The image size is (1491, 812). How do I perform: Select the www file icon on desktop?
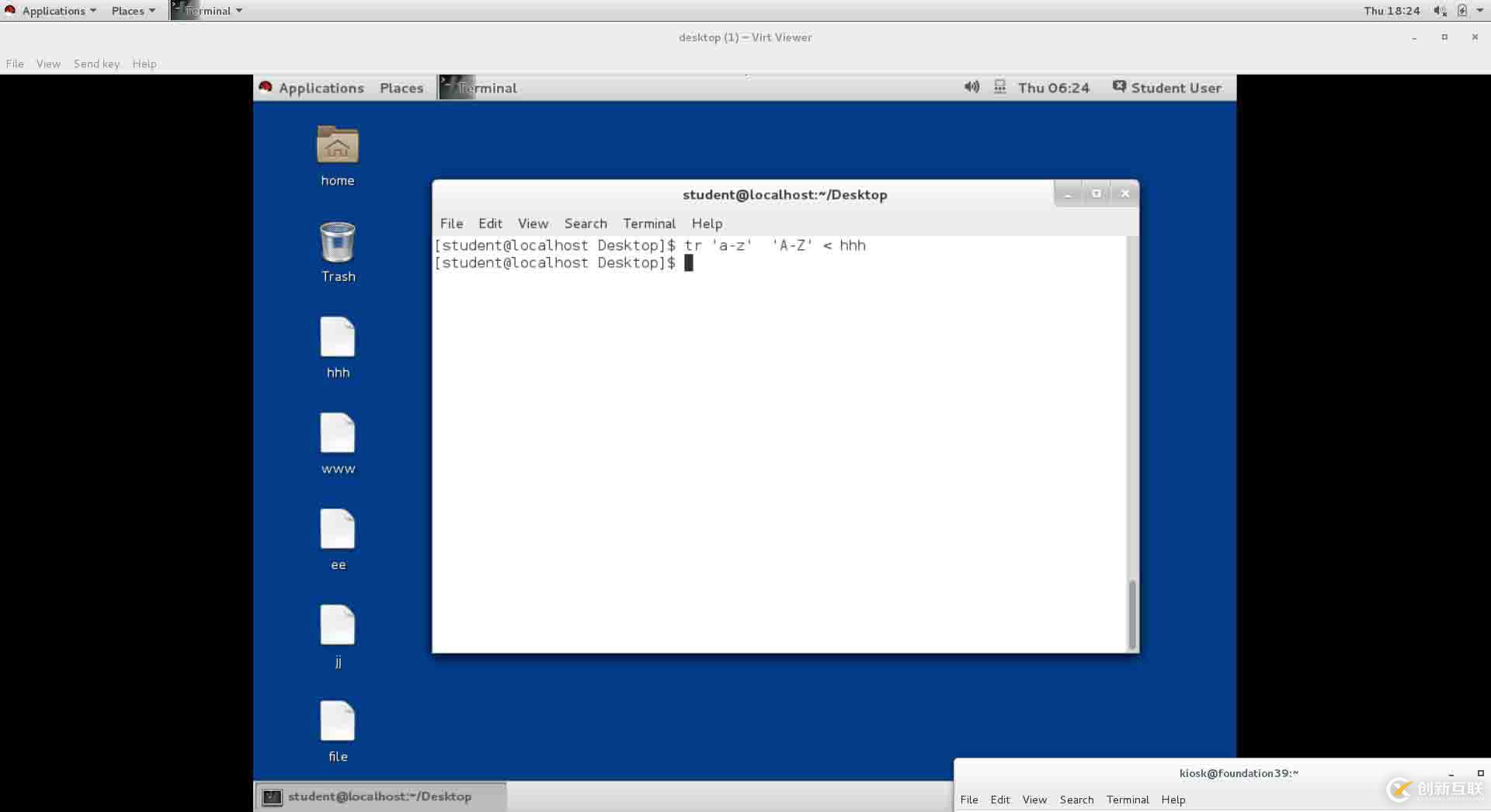tap(337, 435)
